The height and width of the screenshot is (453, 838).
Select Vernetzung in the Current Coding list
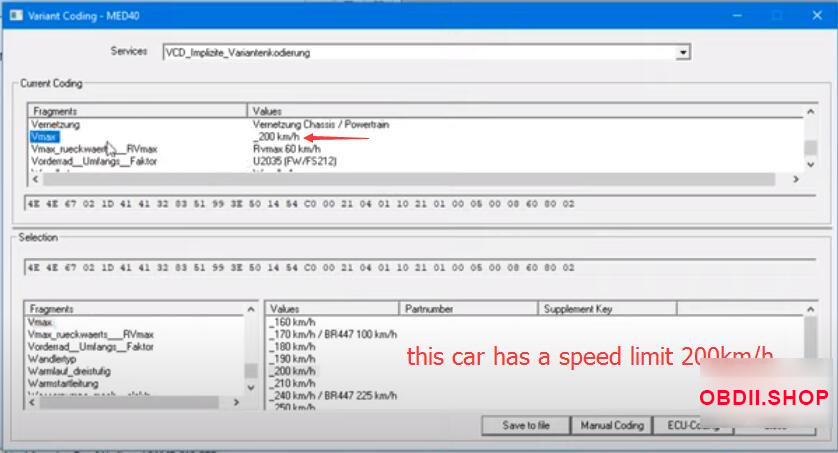[55, 125]
